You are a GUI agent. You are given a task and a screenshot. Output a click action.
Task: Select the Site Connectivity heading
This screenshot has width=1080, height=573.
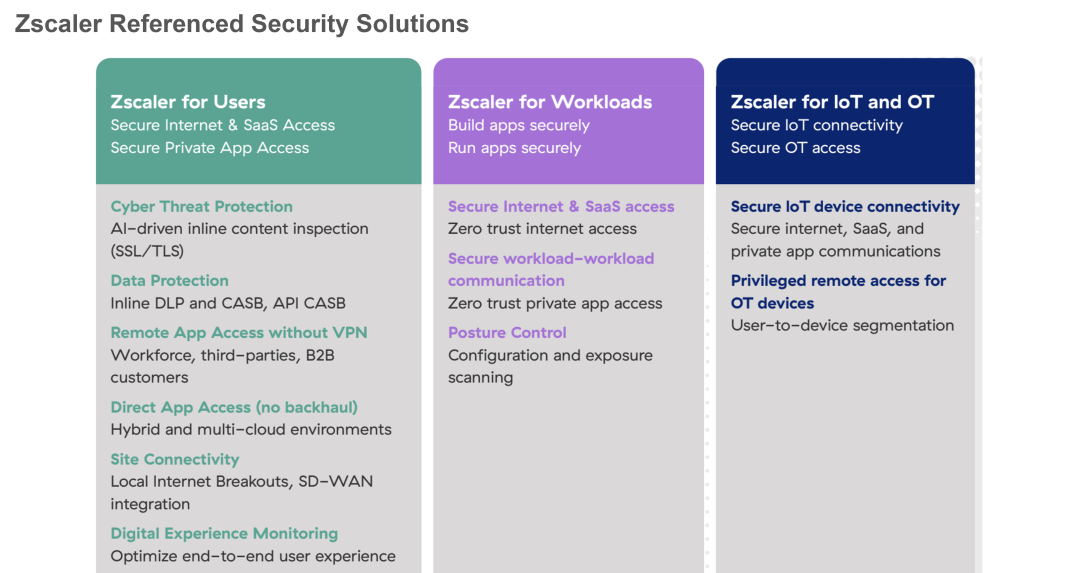pyautogui.click(x=175, y=460)
